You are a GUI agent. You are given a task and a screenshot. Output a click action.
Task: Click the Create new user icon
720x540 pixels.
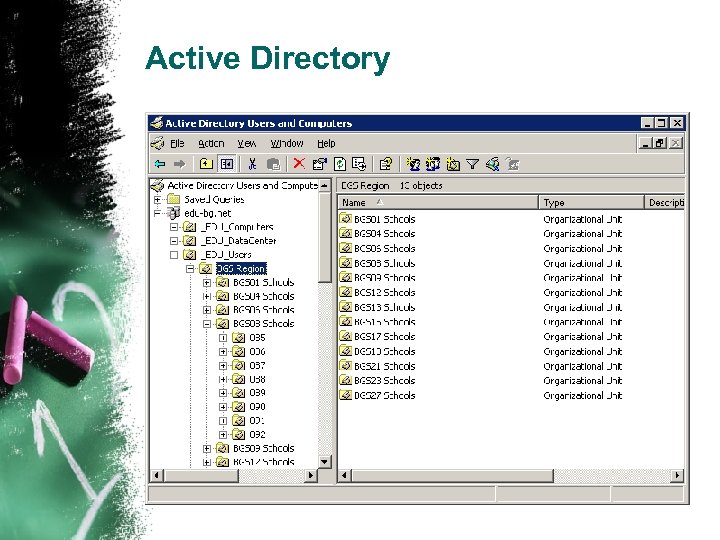coord(413,163)
